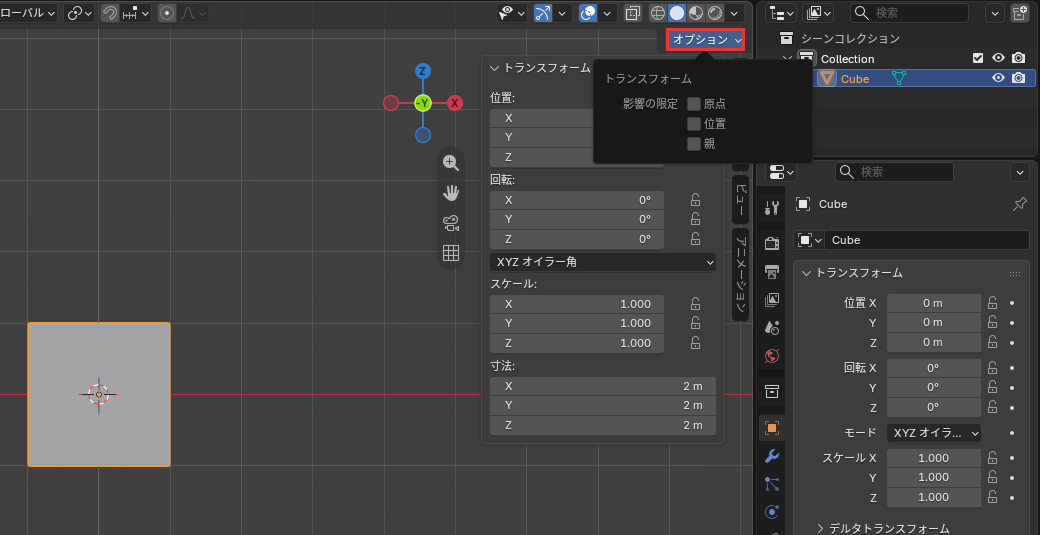Viewport: 1040px width, 535px height.
Task: Open the Modifiers wrench tab
Action: point(771,456)
